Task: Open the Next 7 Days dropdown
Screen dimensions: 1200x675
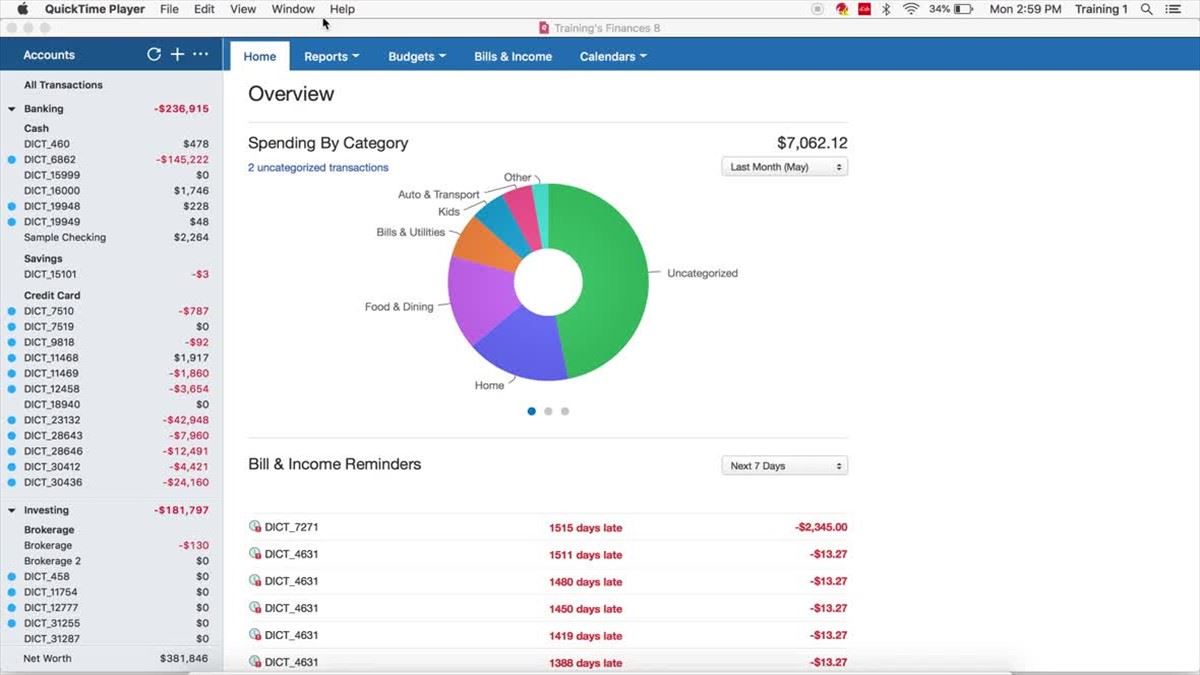Action: coord(784,466)
